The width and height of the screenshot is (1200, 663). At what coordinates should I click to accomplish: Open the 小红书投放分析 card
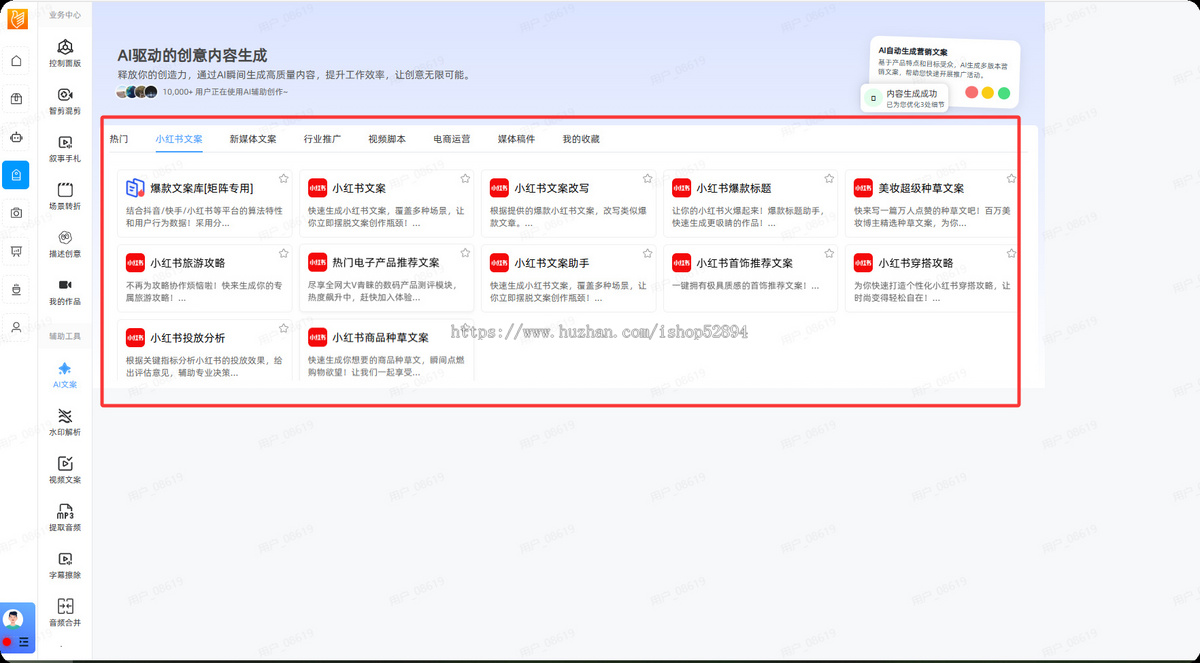point(204,351)
